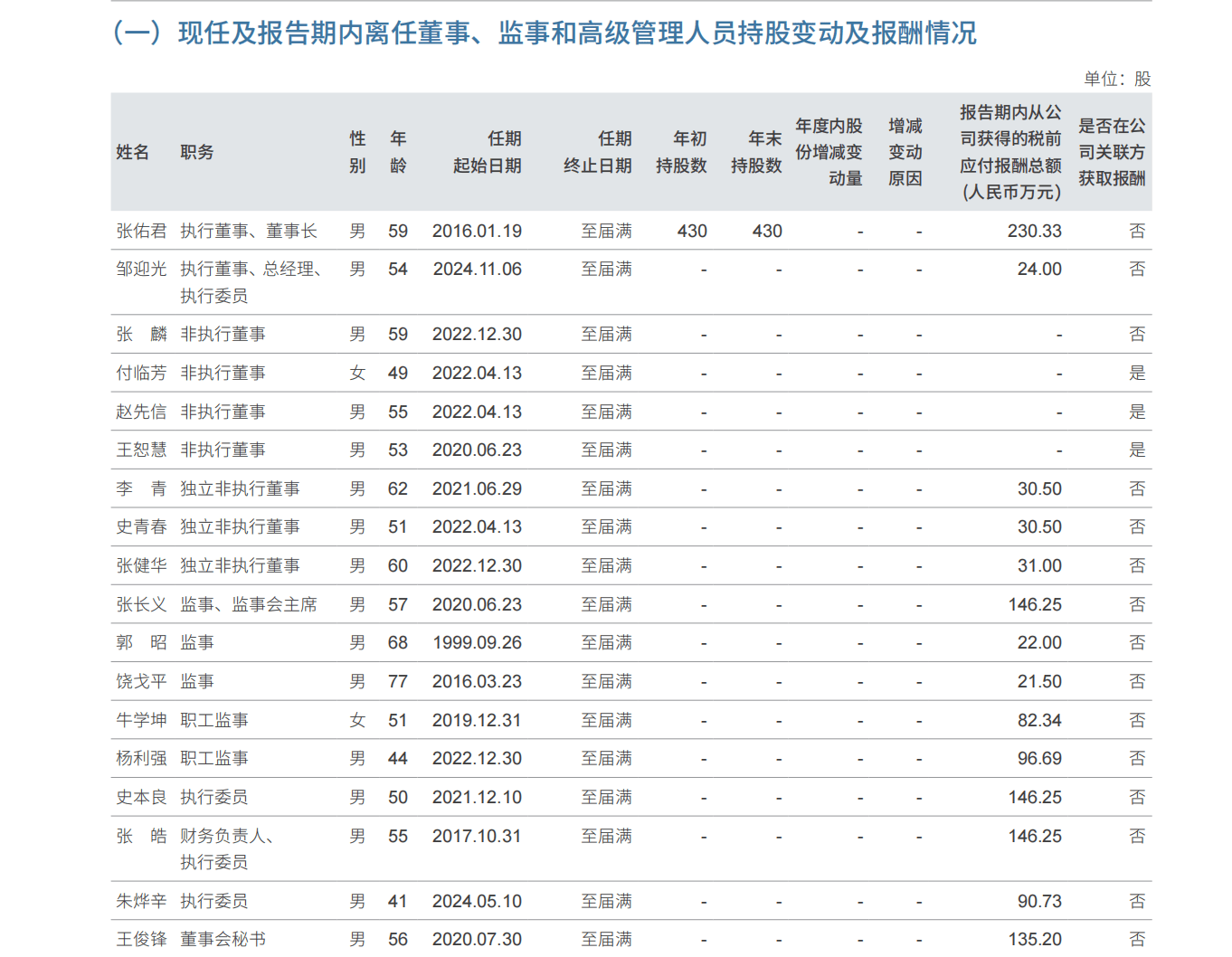Click the name 张 皓

click(141, 836)
